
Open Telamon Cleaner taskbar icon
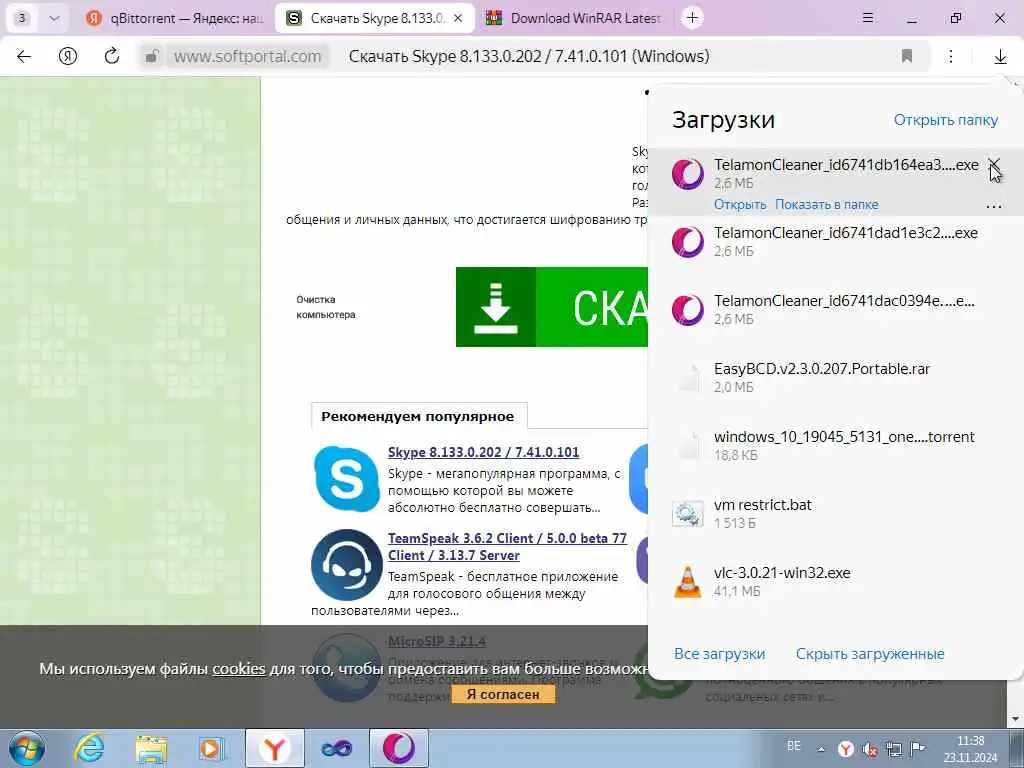pos(399,748)
